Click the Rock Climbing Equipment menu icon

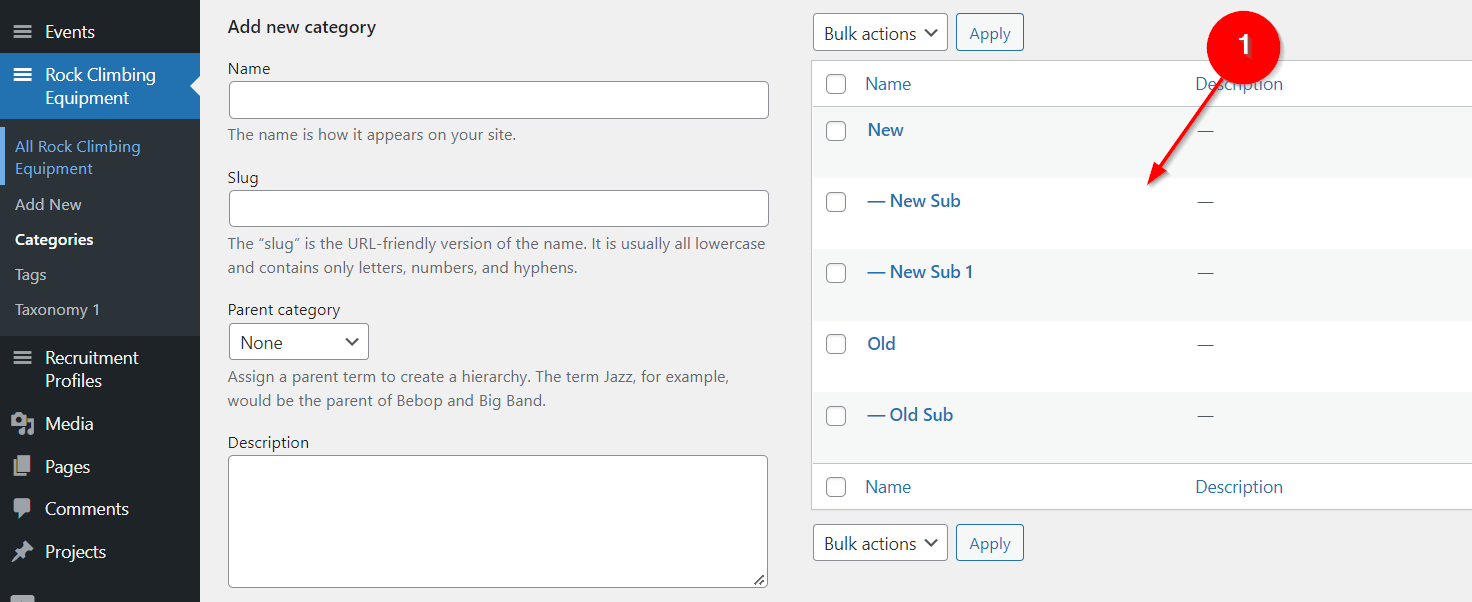pyautogui.click(x=22, y=75)
